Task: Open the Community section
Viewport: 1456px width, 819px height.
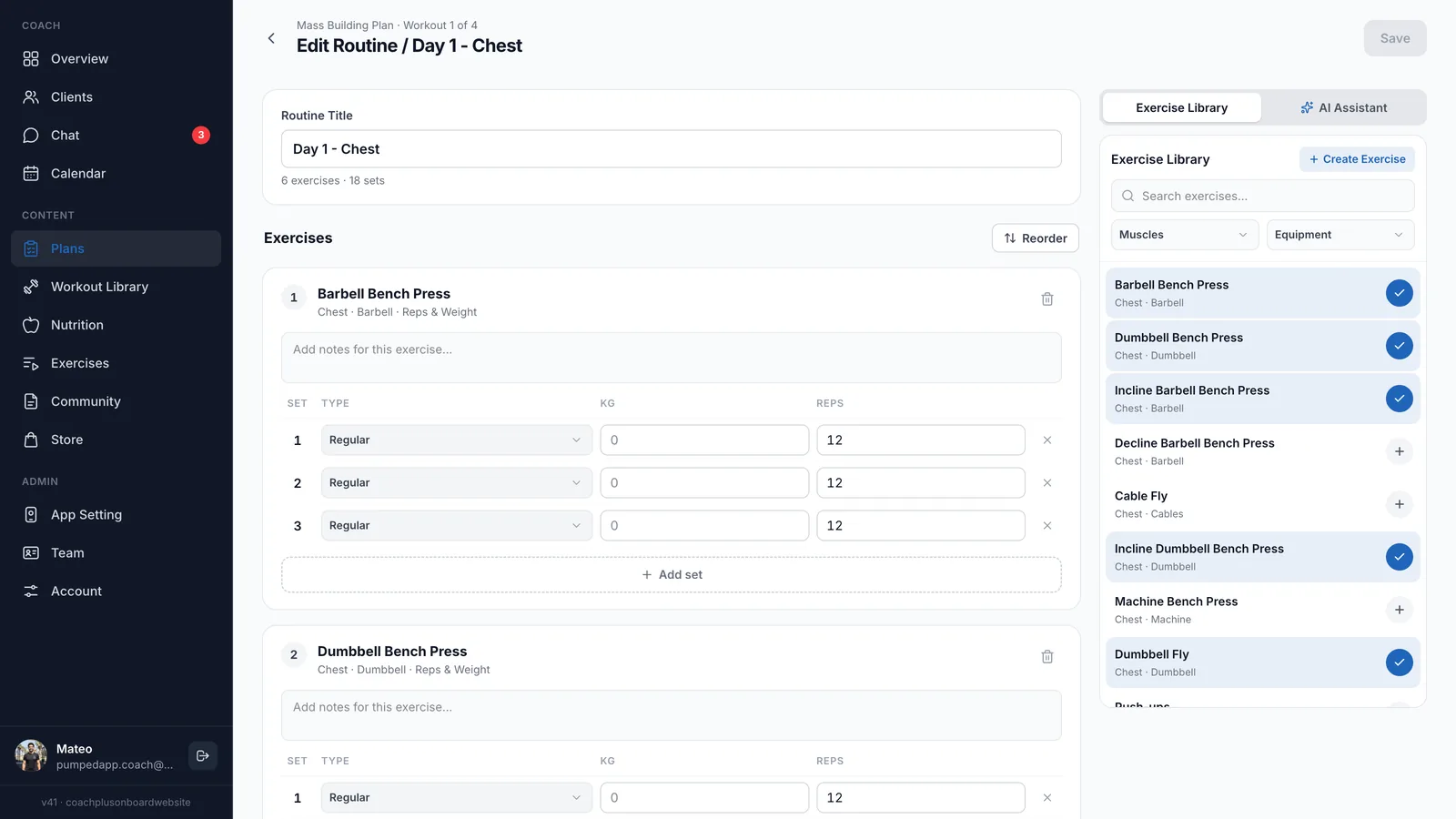Action: pos(116,401)
